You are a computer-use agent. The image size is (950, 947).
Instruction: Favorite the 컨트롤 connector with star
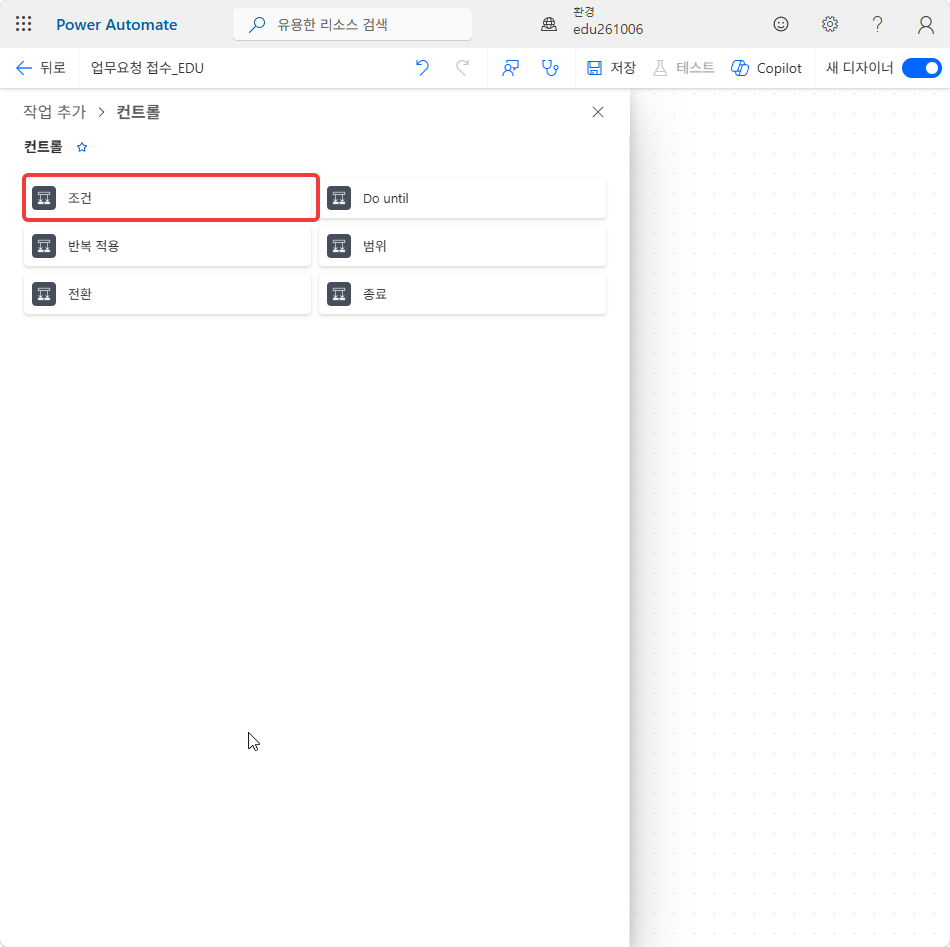coord(82,147)
